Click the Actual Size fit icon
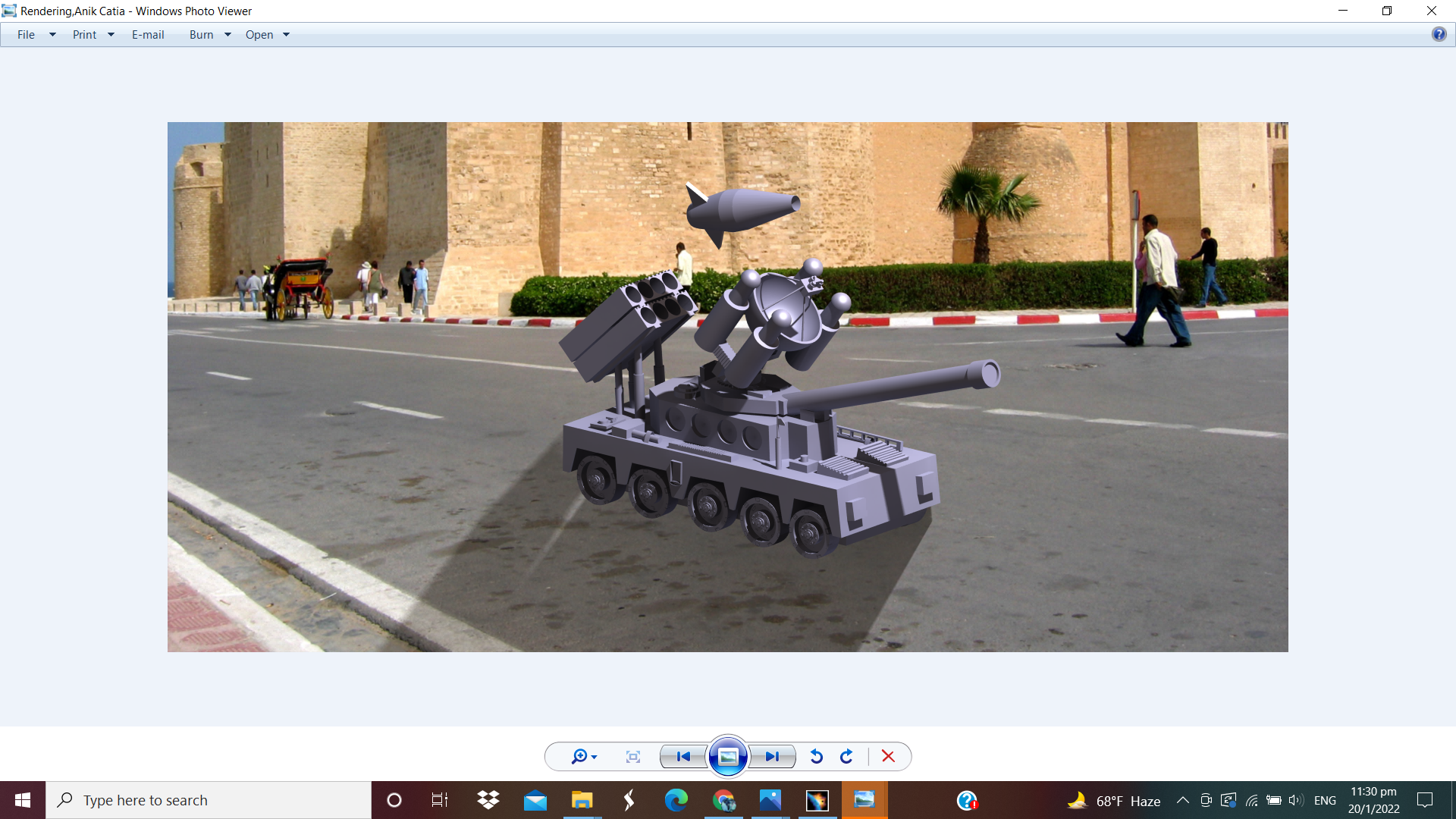This screenshot has width=1456, height=819. tap(633, 757)
